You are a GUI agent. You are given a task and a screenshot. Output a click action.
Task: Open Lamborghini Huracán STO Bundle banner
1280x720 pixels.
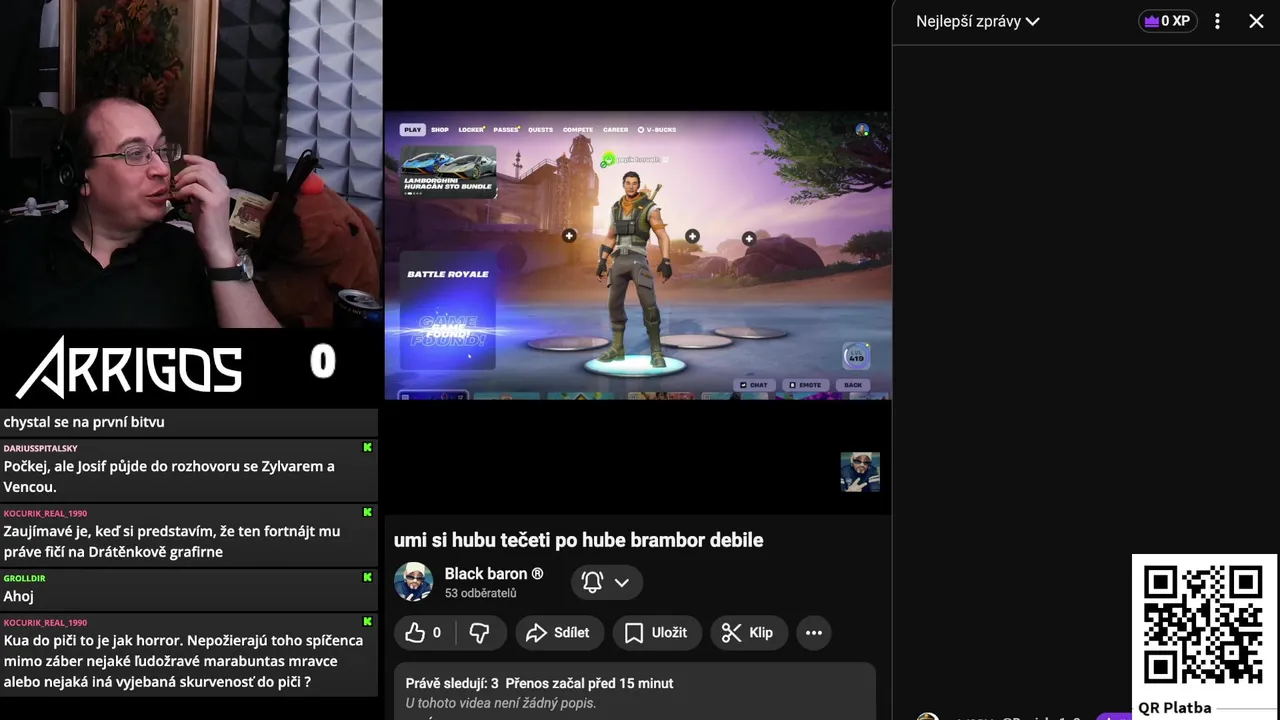coord(448,172)
